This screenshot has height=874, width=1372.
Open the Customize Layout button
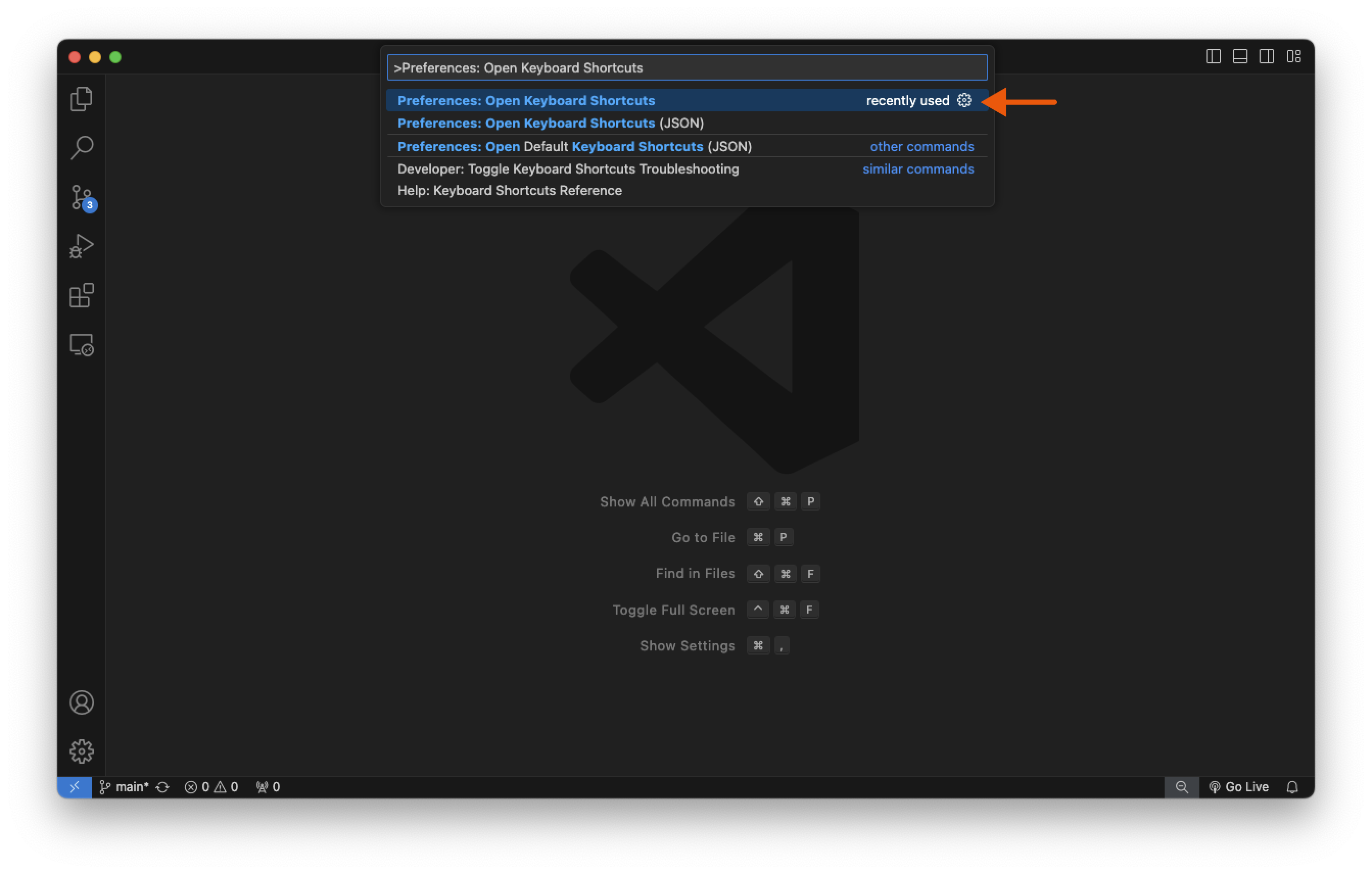[x=1293, y=56]
